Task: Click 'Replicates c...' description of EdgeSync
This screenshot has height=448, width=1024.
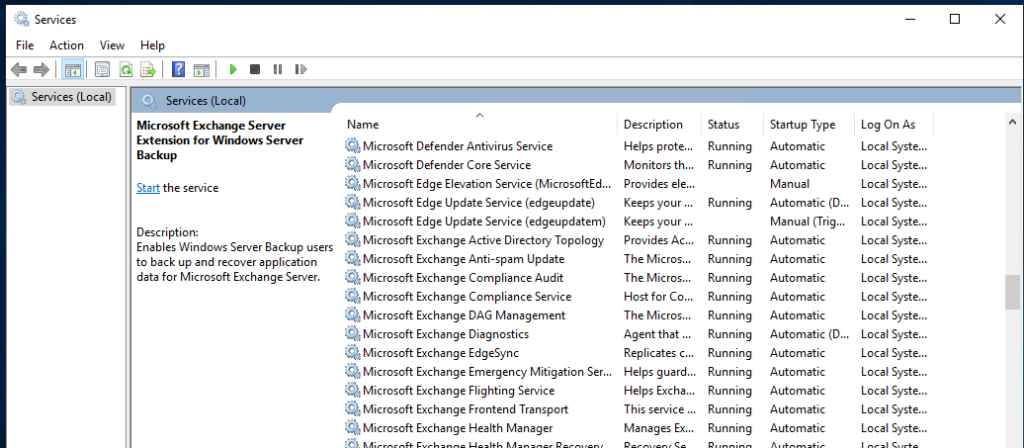Action: point(659,353)
